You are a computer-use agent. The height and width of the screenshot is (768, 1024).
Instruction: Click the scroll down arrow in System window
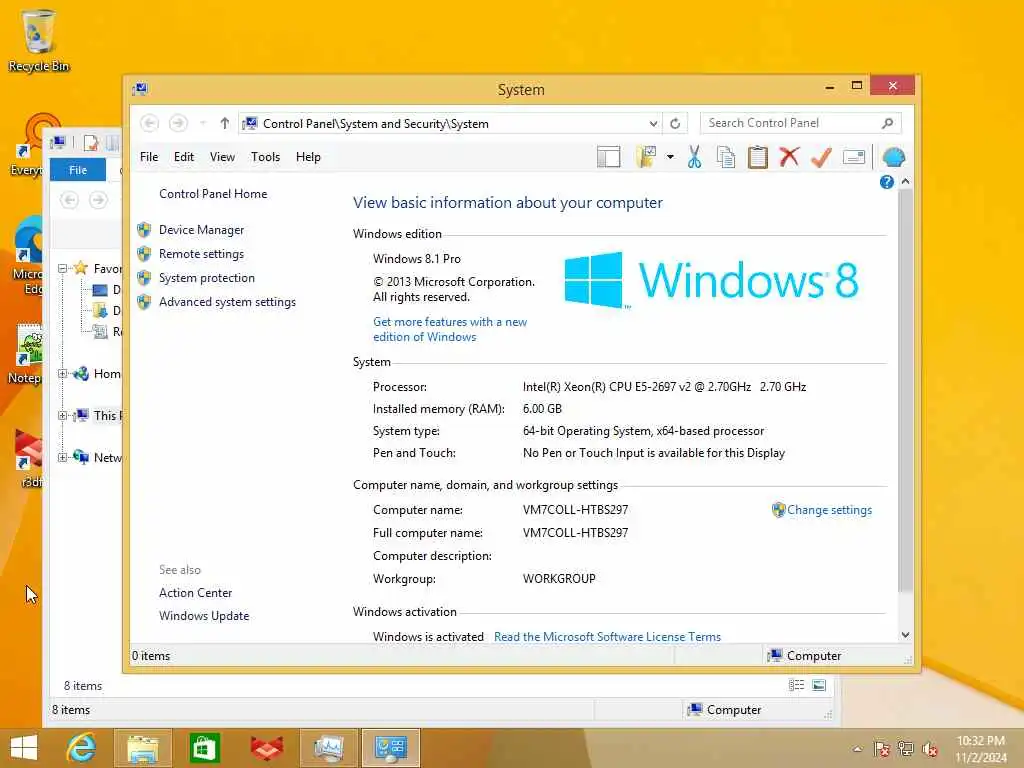905,635
